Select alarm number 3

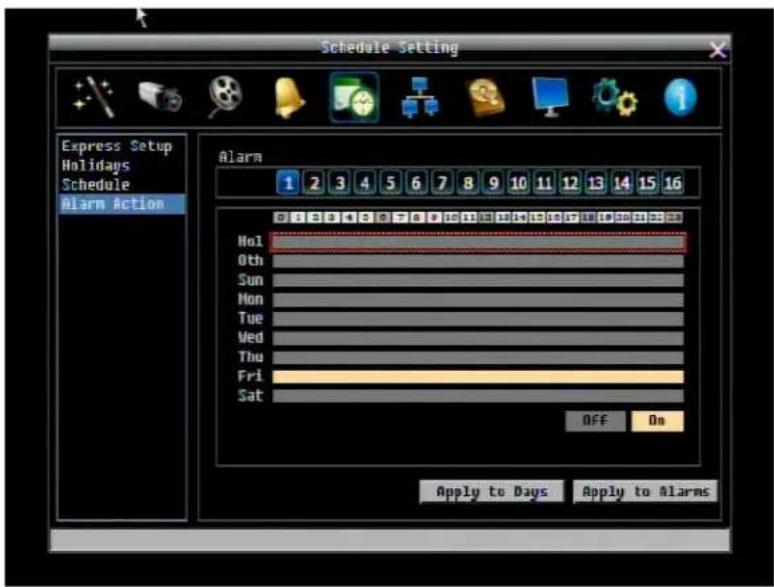[x=340, y=183]
